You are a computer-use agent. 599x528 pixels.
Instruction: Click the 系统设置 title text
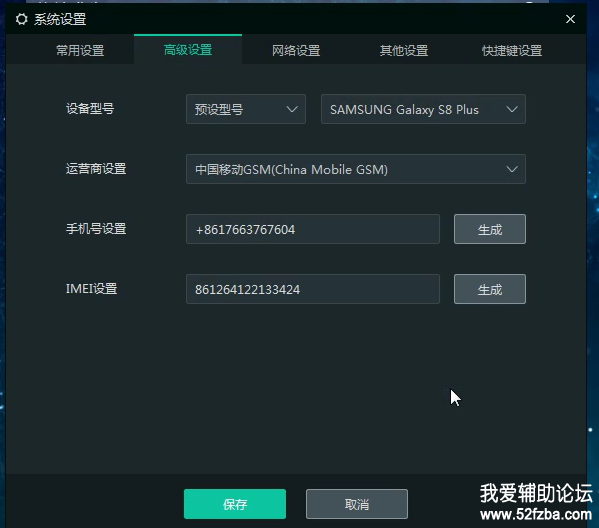(x=60, y=19)
